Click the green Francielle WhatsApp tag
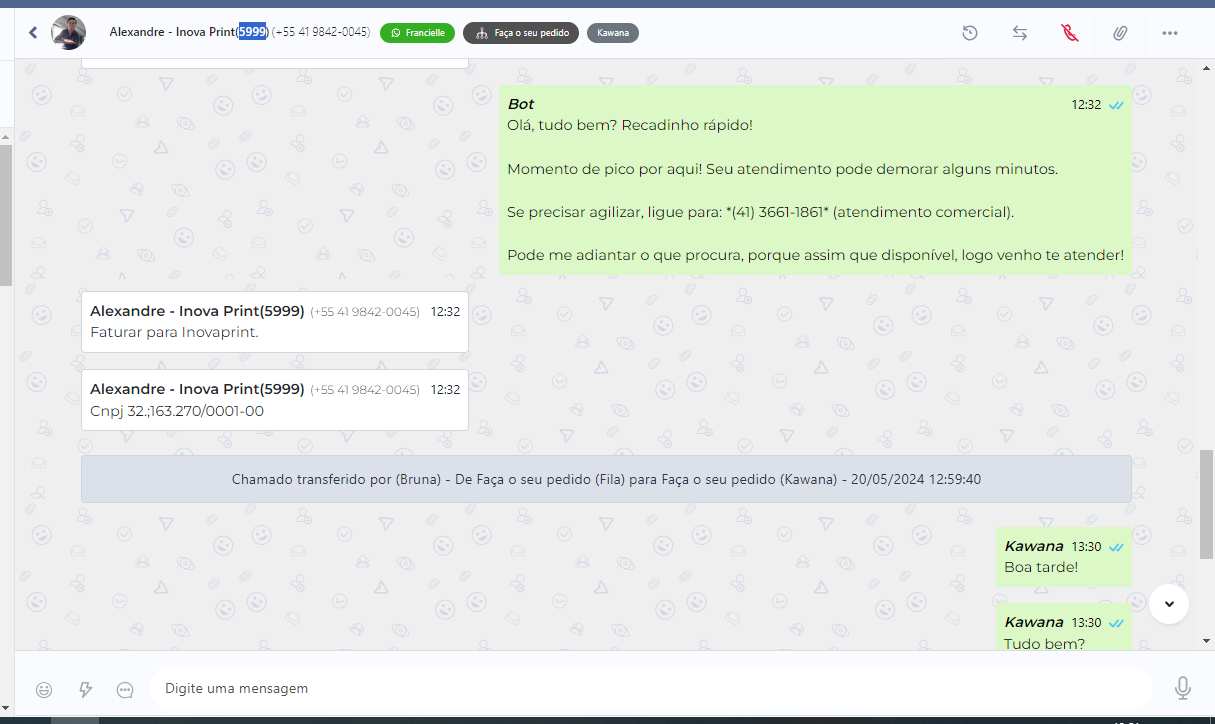 coord(417,33)
